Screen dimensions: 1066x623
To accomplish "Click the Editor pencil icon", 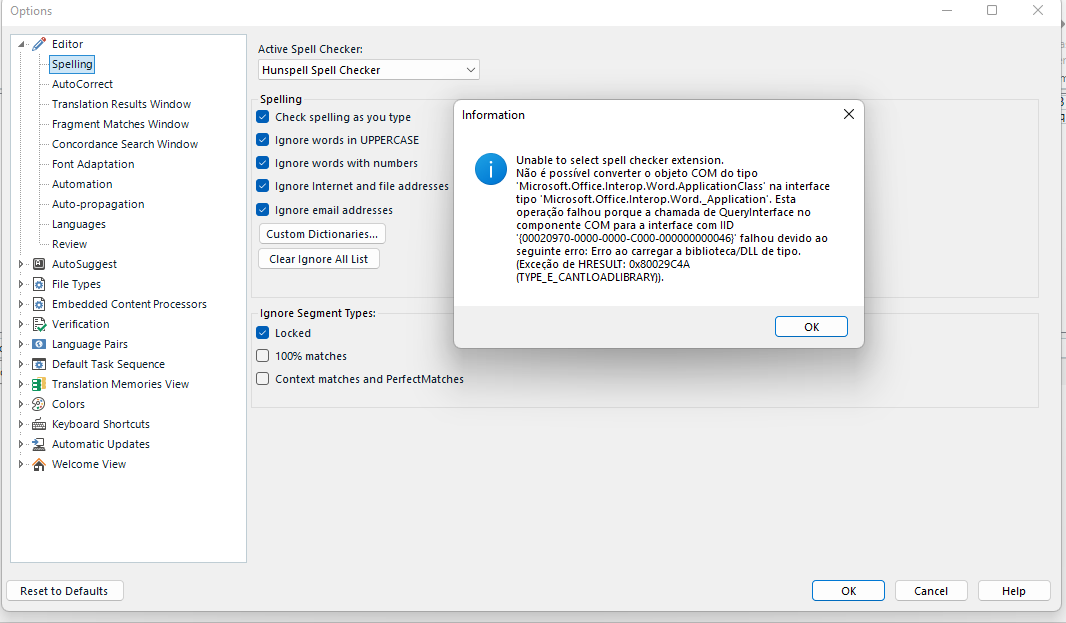I will point(39,44).
